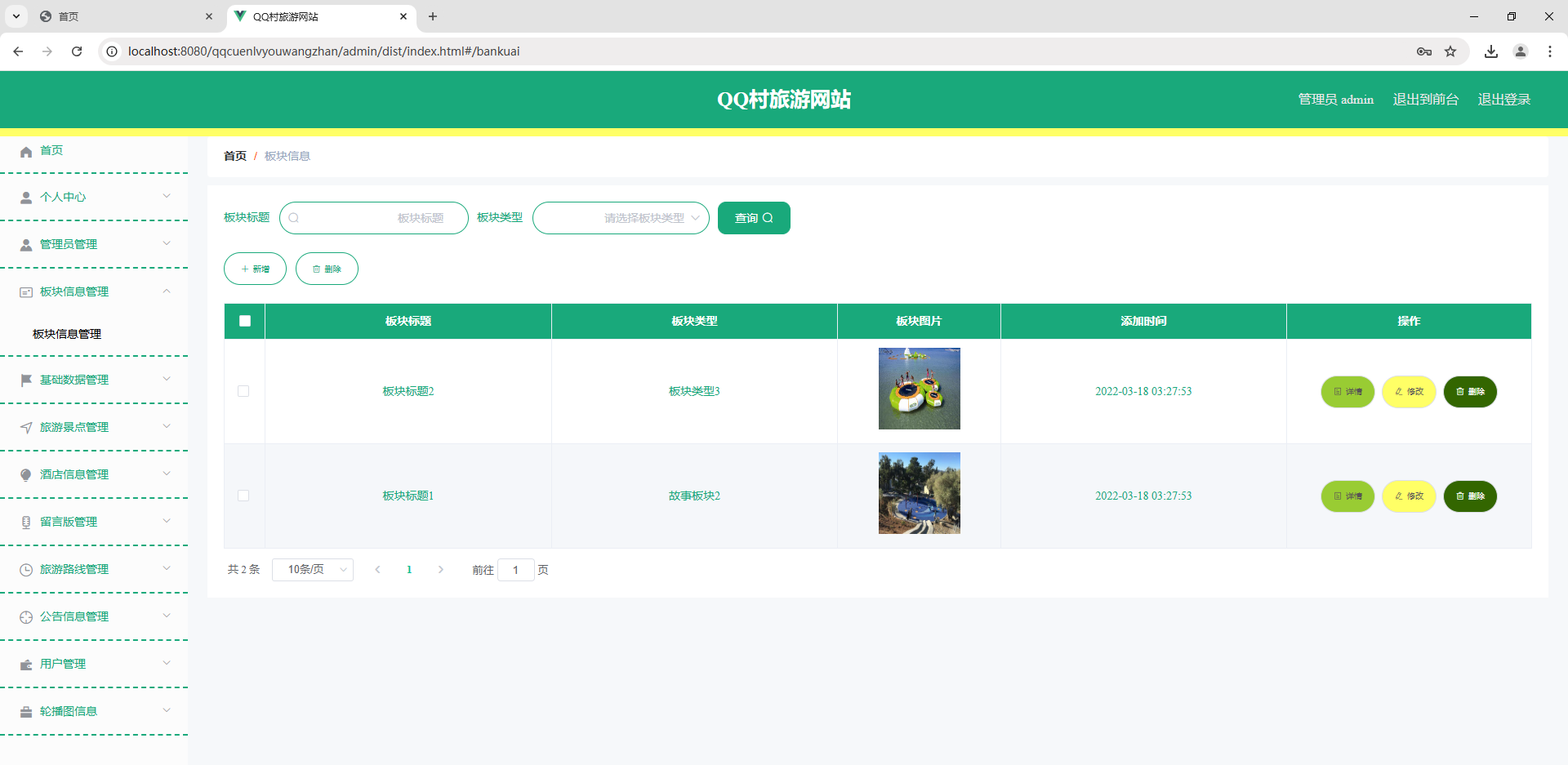
Task: Open the 请选择板块类型 dropdown
Action: 621,218
